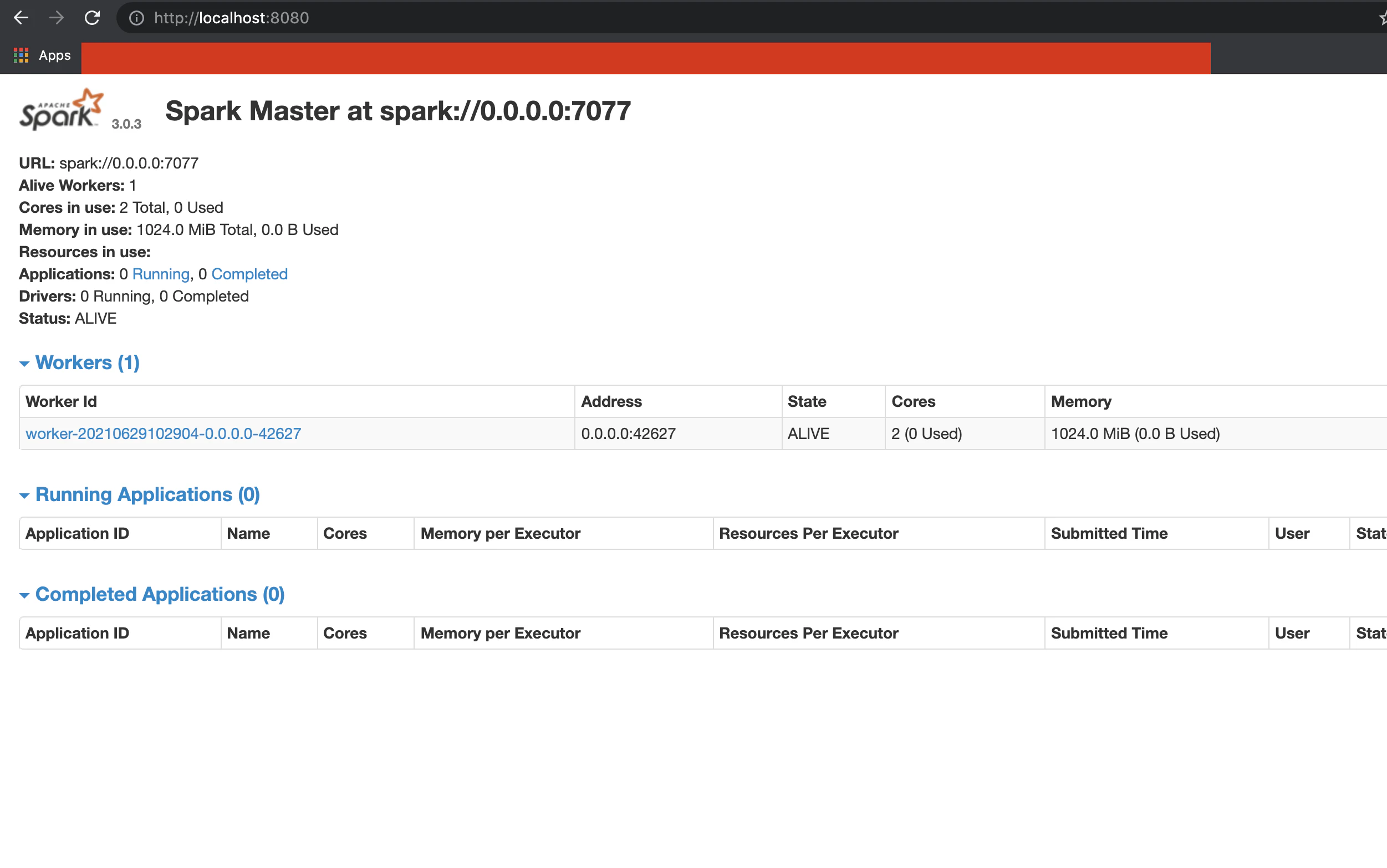Screen dimensions: 1387x868
Task: Reload the Spark Master page
Action: (x=93, y=18)
